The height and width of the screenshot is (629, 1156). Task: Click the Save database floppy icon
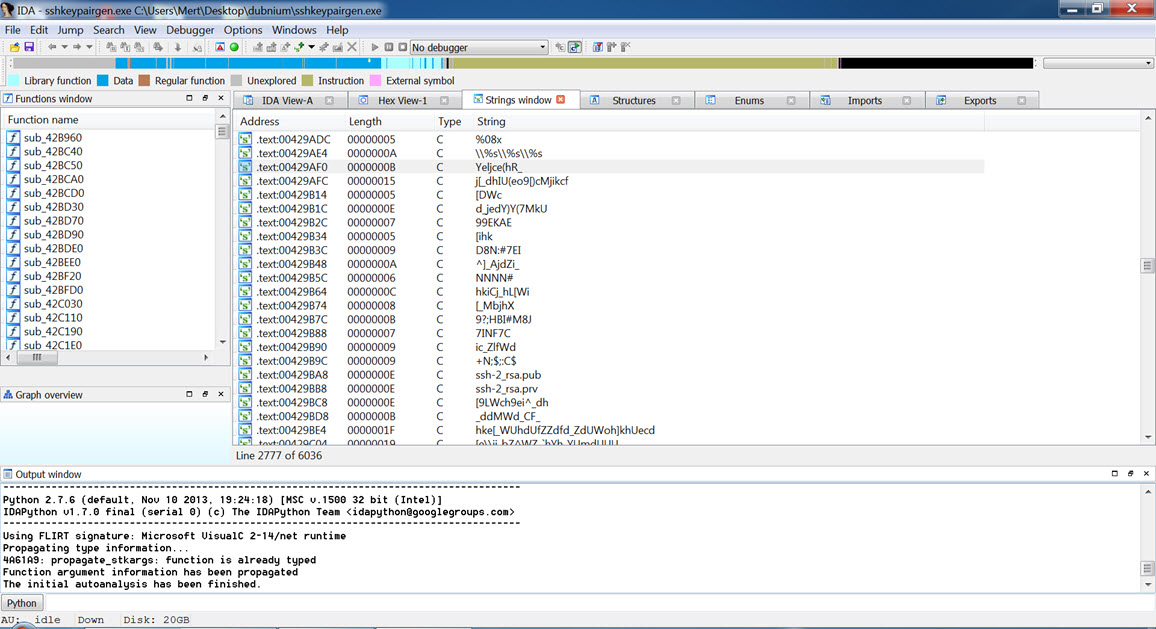29,47
